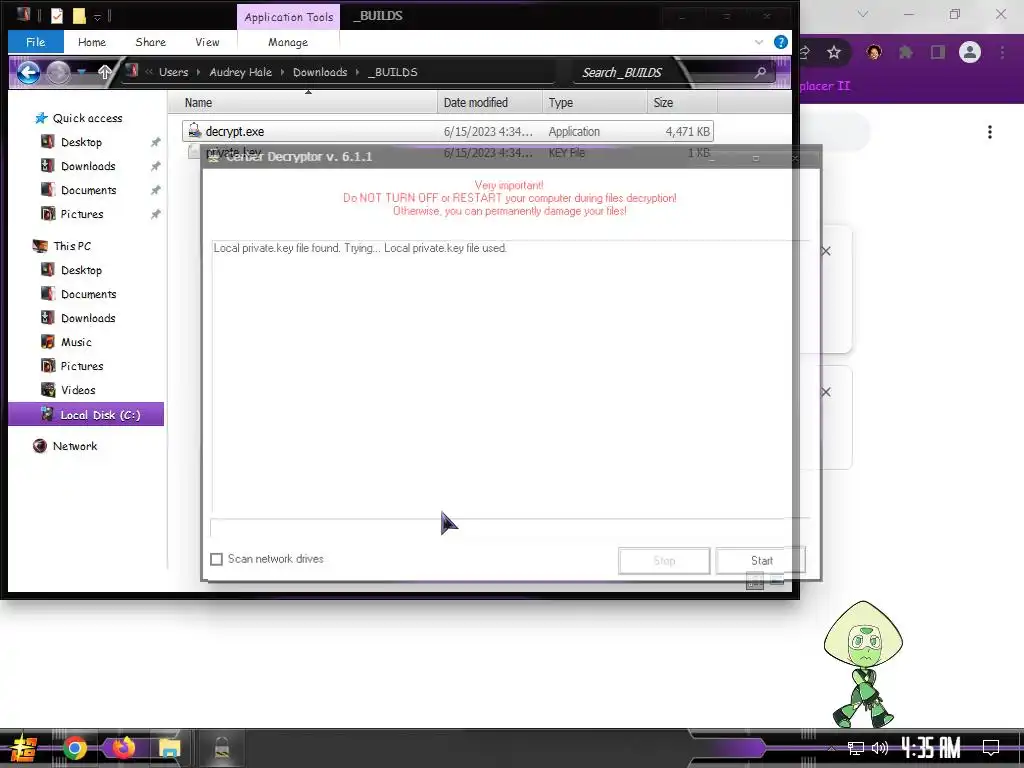This screenshot has height=768, width=1024.
Task: Click Downloads in the address breadcrumb
Action: 320,72
